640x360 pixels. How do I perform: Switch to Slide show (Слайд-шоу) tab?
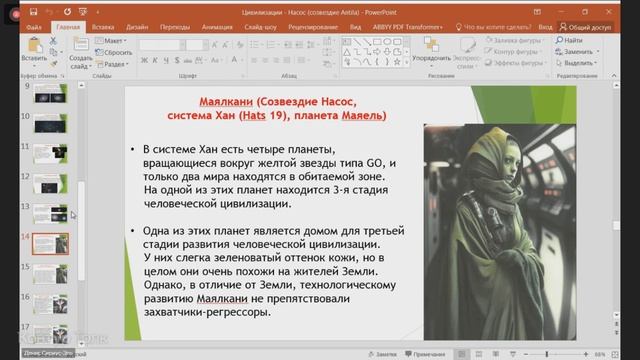pos(260,27)
